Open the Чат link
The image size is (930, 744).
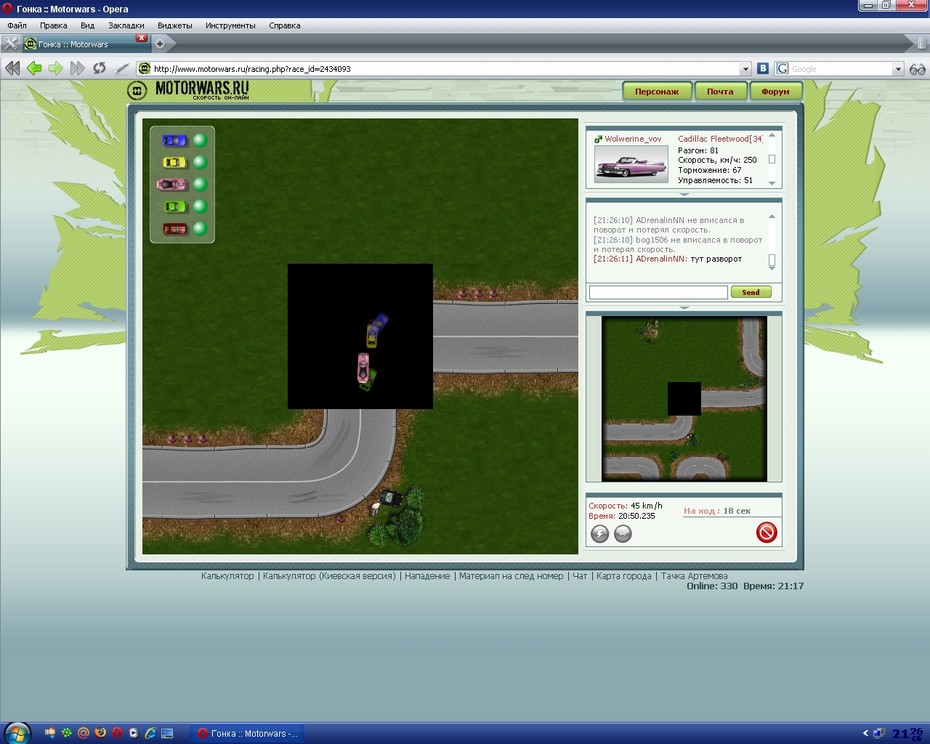pyautogui.click(x=579, y=576)
